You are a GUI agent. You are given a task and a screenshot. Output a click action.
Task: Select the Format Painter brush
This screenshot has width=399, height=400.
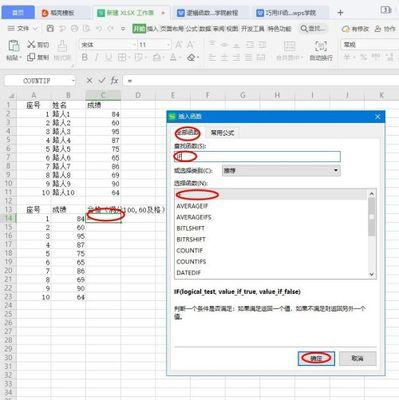click(x=62, y=46)
